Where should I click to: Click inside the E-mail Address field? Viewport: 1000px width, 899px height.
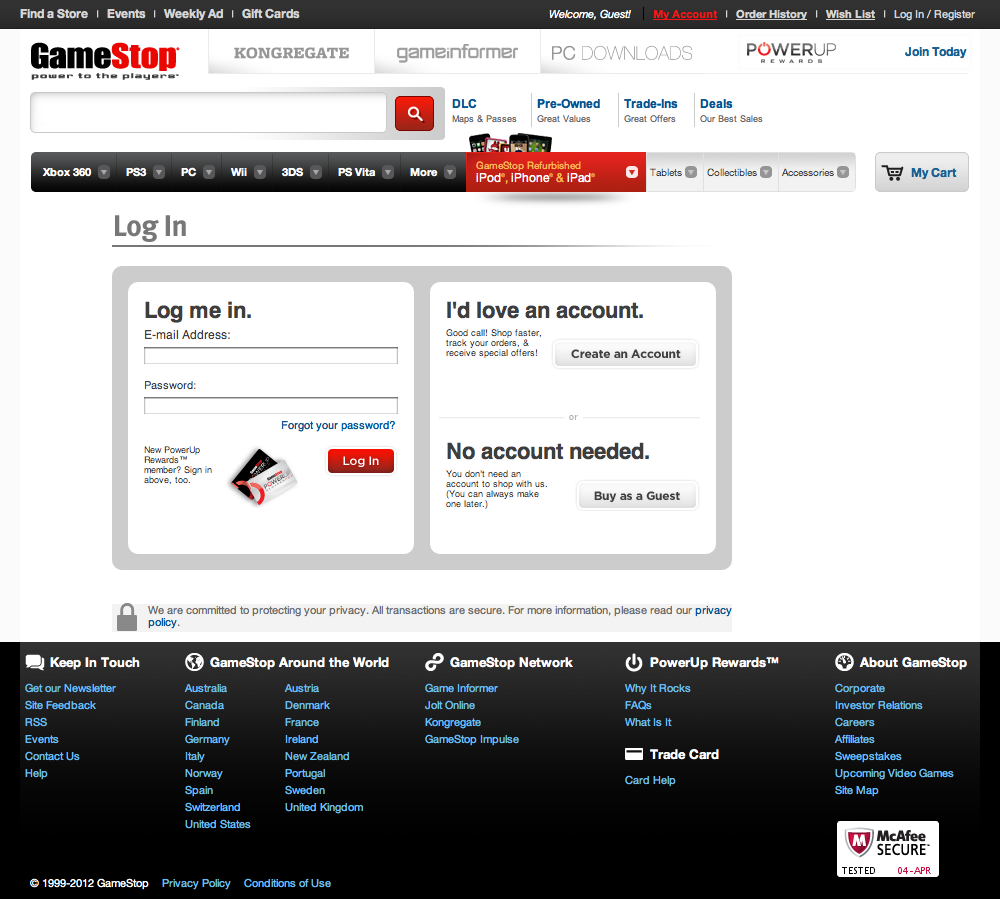pyautogui.click(x=270, y=355)
